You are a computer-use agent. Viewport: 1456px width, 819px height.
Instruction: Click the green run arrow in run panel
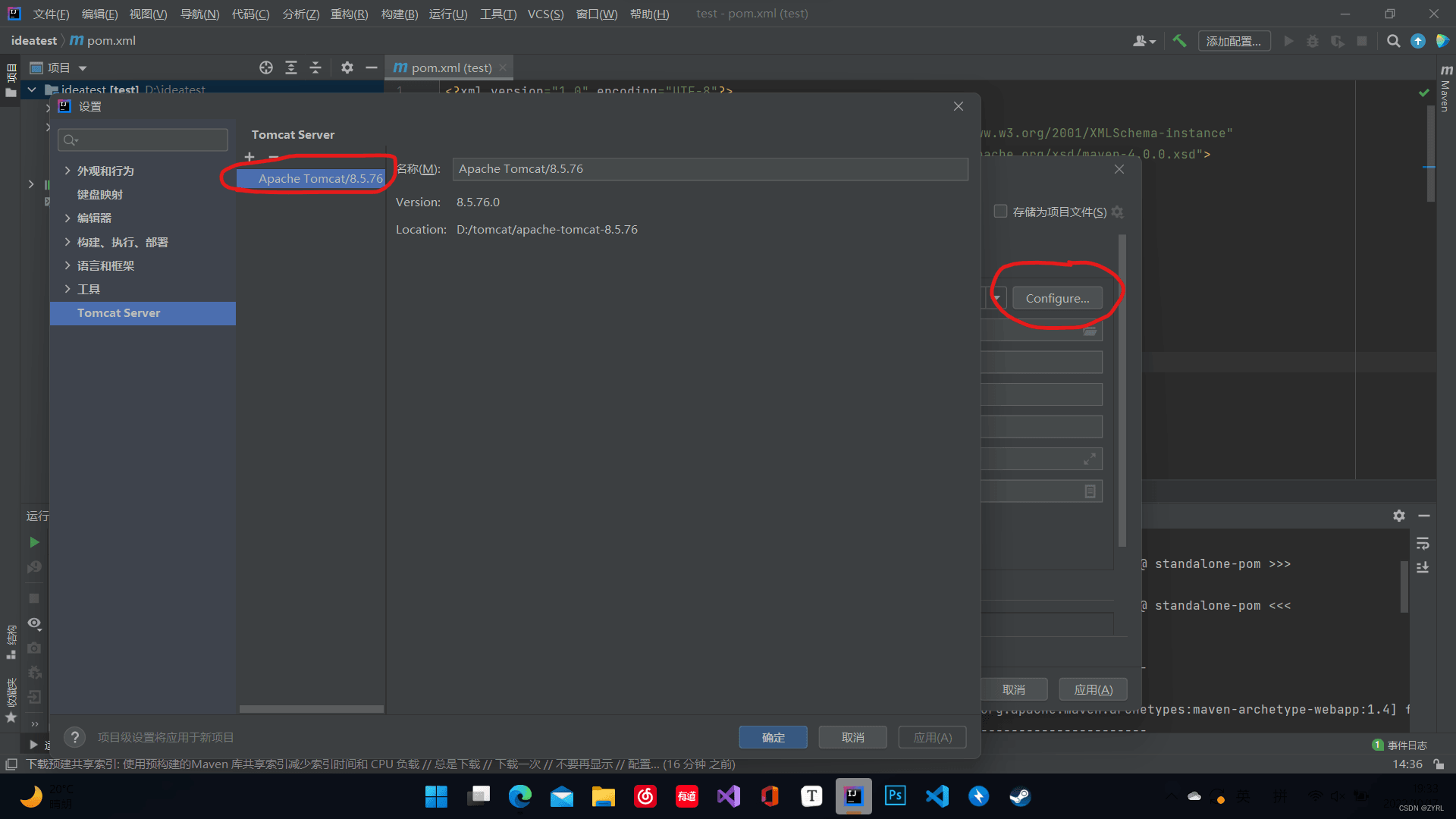(34, 542)
